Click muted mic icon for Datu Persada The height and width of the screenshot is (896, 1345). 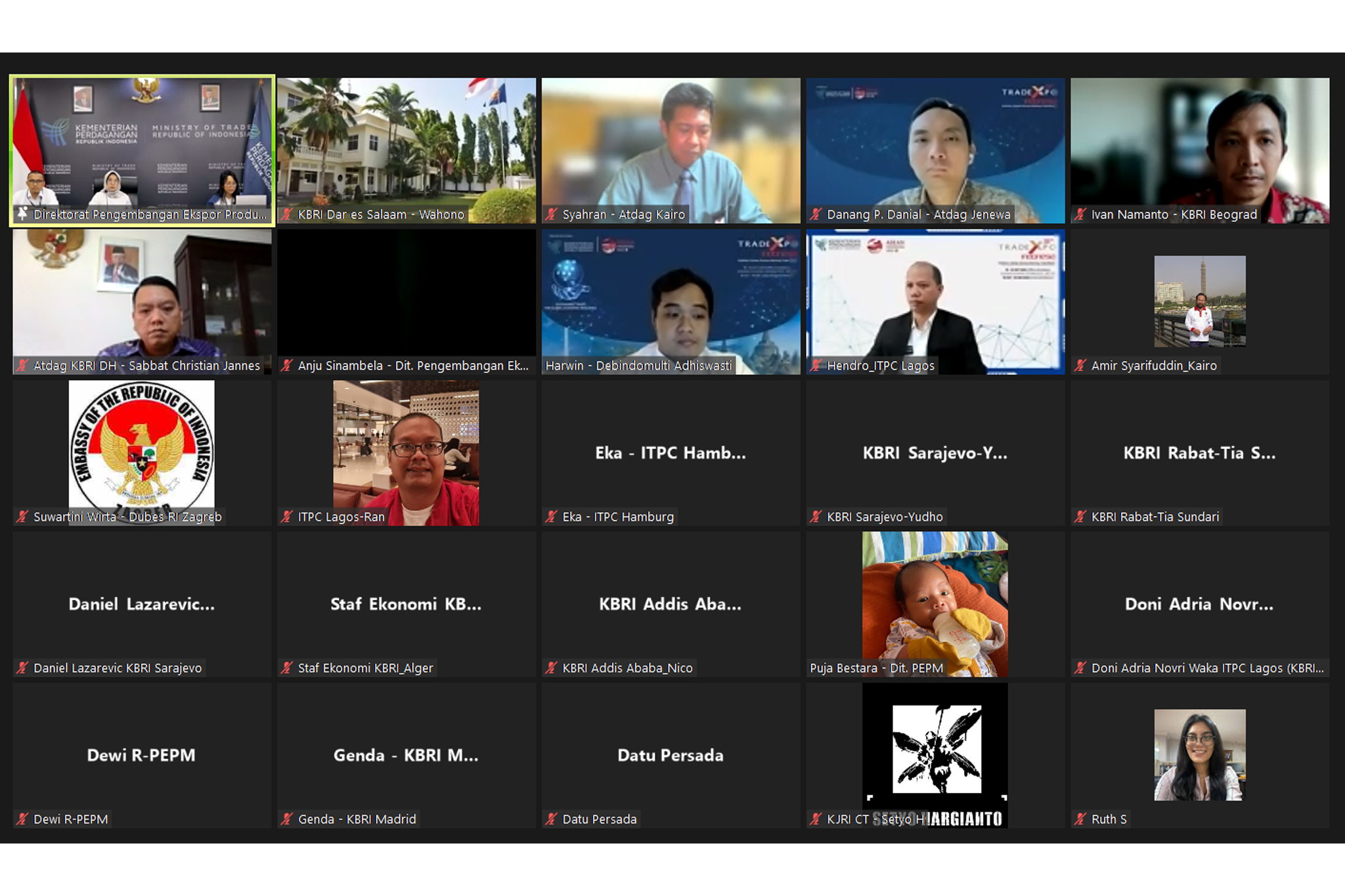[552, 819]
